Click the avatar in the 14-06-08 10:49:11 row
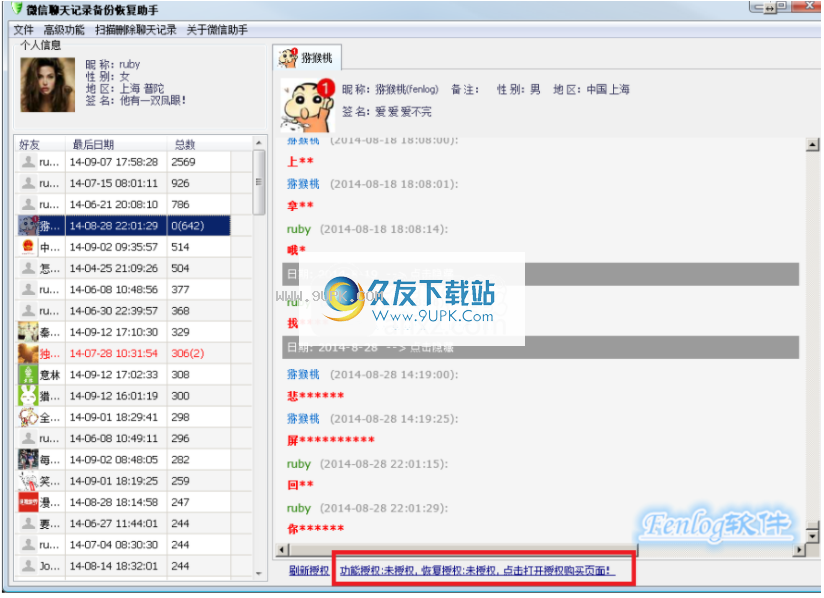Image resolution: width=824 pixels, height=598 pixels. 28,439
